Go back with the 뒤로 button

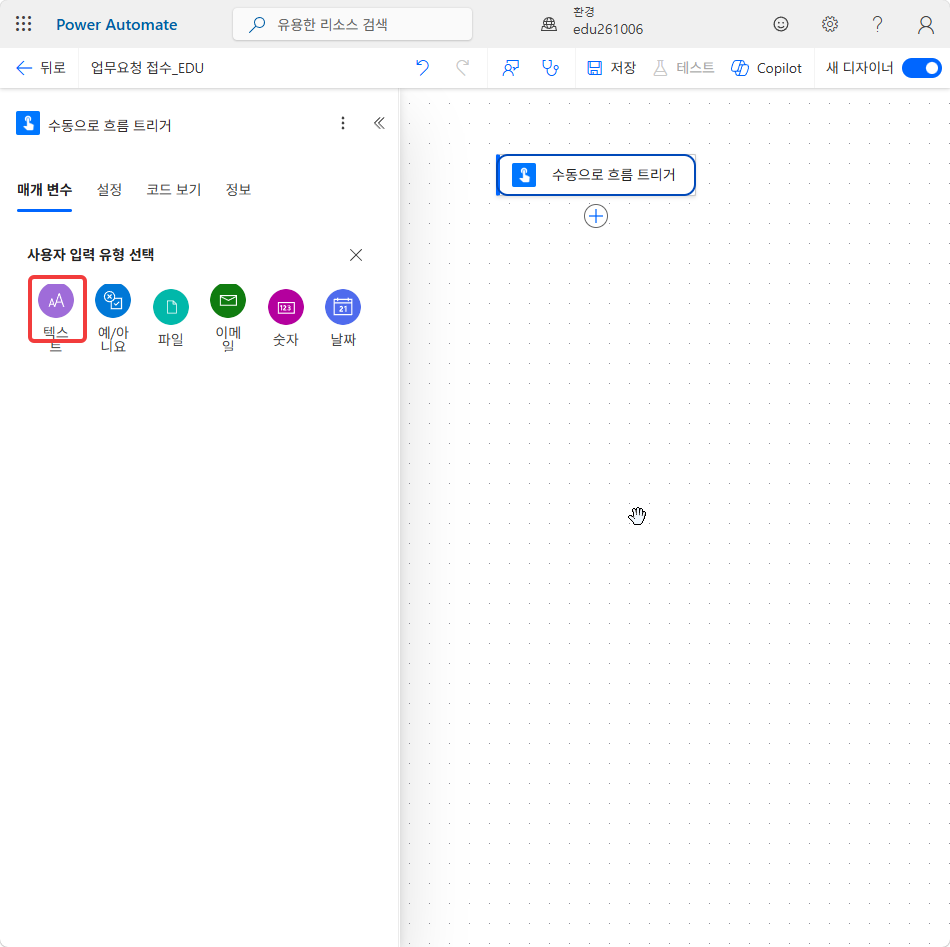[x=41, y=68]
